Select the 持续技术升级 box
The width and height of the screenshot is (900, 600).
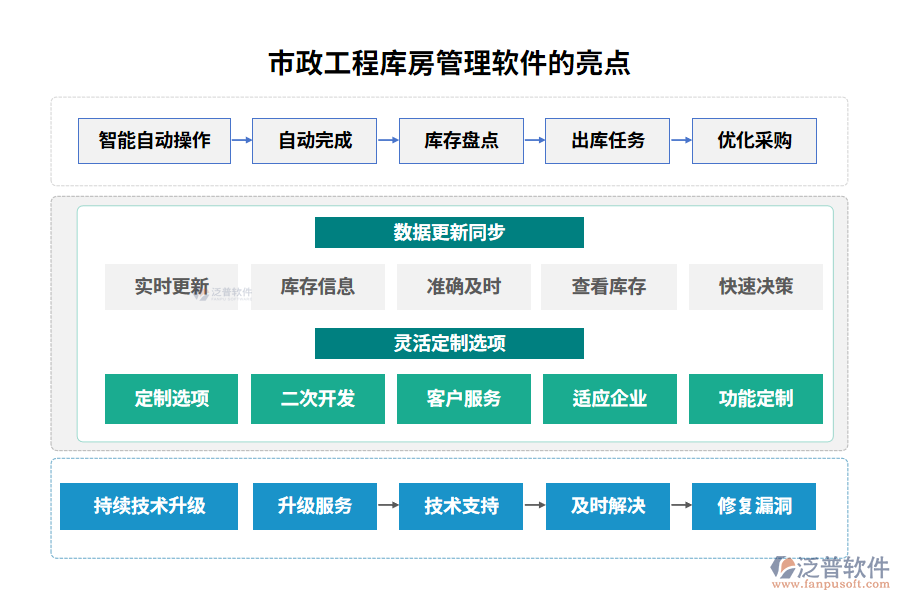click(148, 506)
